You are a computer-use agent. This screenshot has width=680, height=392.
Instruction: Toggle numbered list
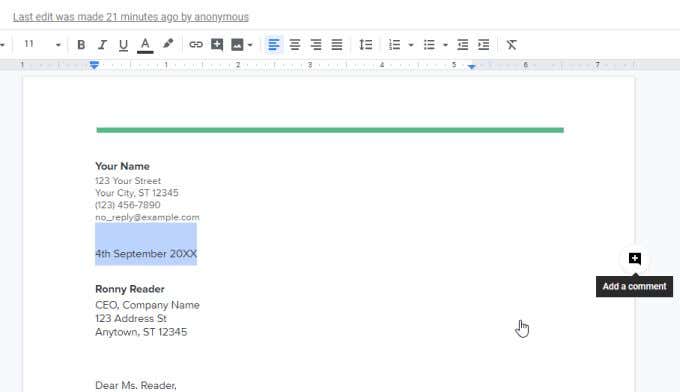(394, 44)
